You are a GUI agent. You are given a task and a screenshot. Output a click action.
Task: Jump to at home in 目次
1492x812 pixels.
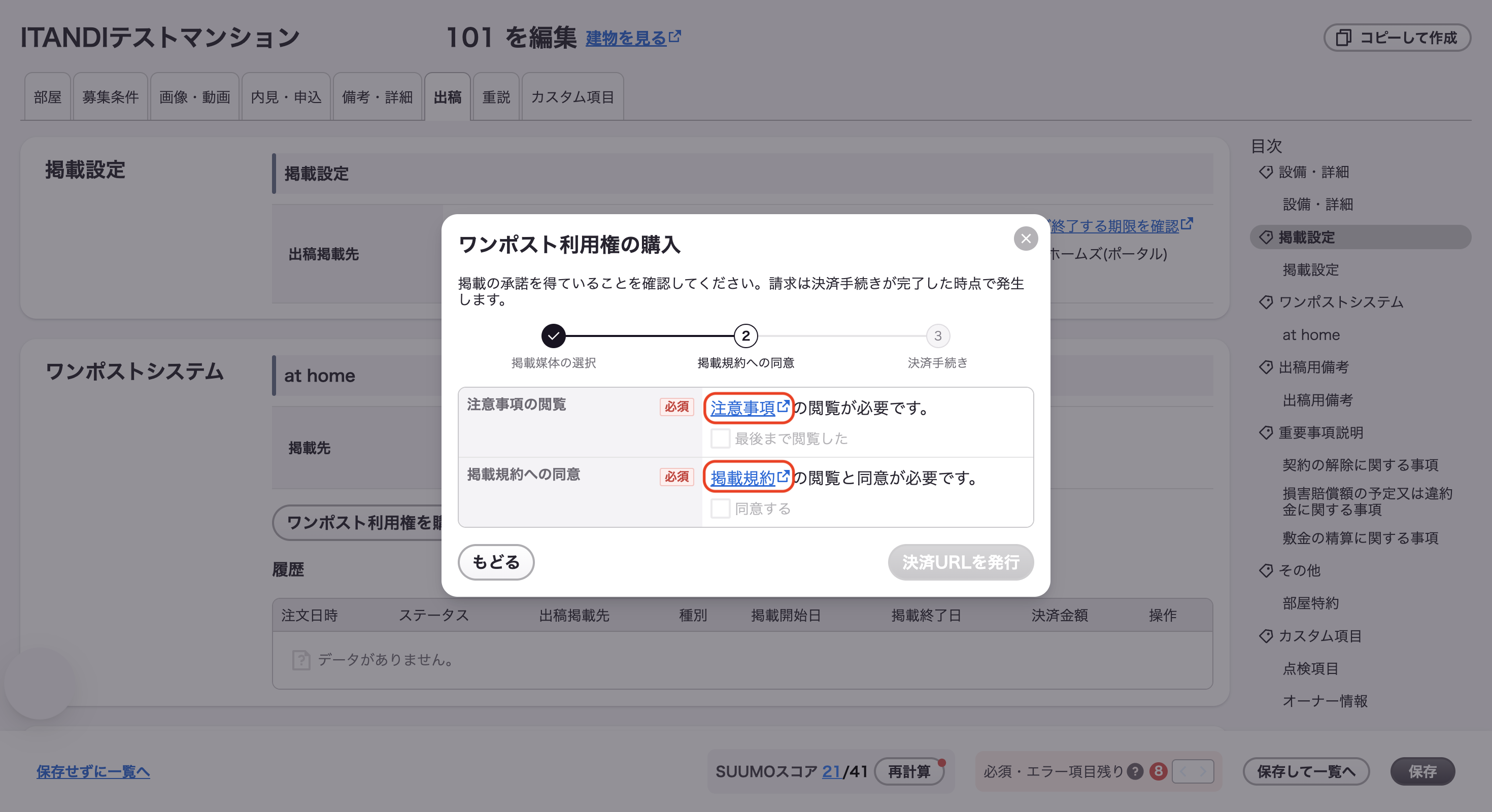pyautogui.click(x=1311, y=335)
